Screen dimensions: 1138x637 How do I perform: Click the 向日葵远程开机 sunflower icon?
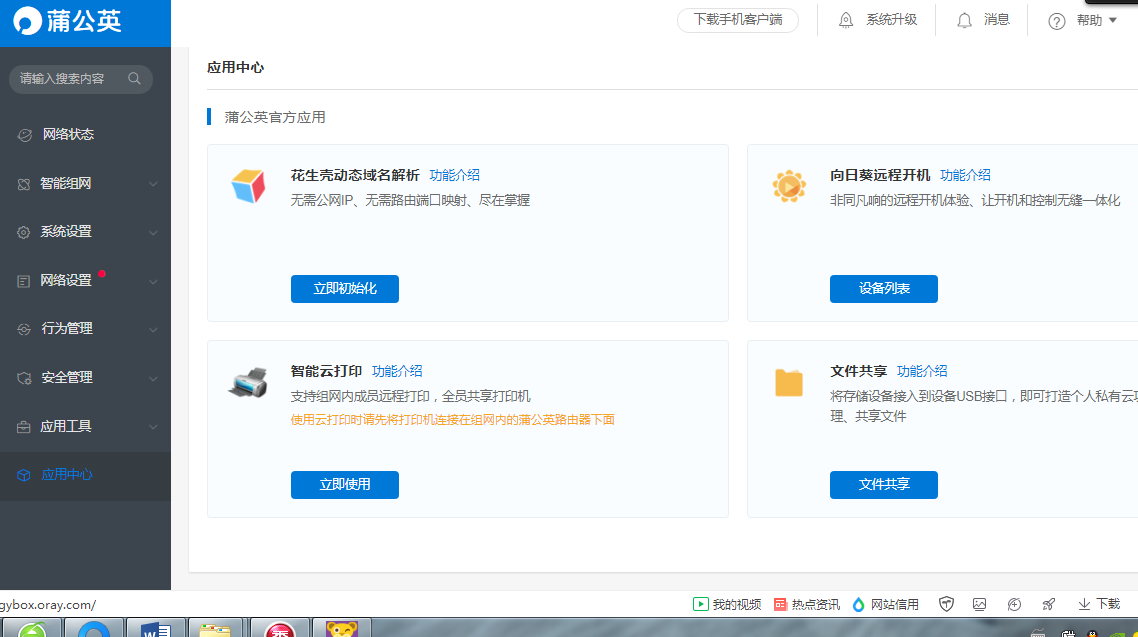(x=789, y=185)
